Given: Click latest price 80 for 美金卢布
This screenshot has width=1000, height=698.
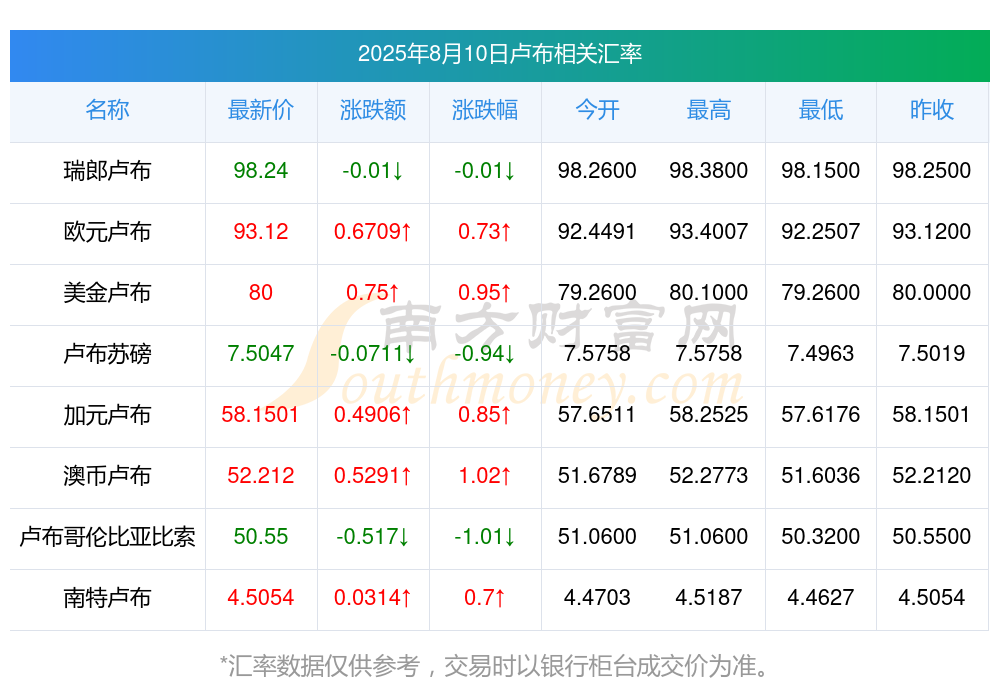Looking at the screenshot, I should [x=261, y=293].
